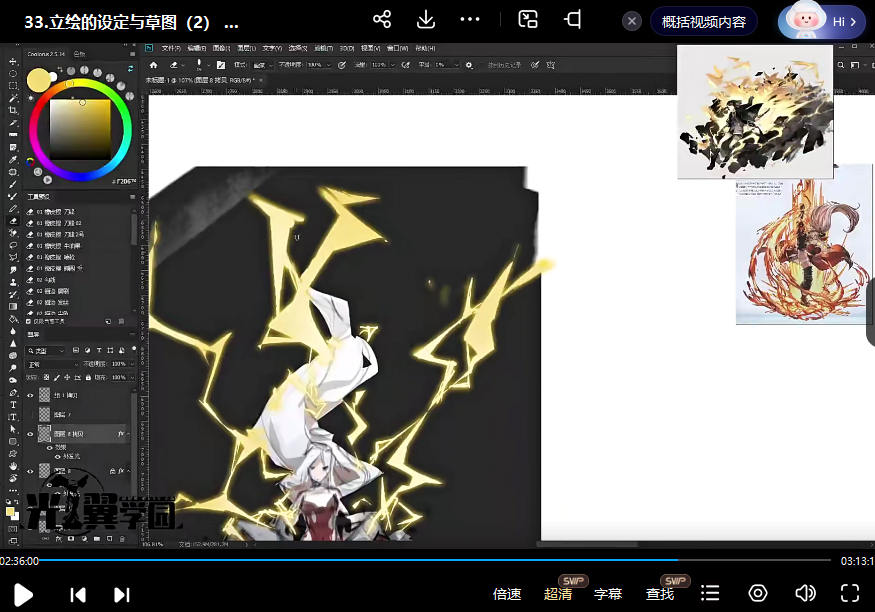Click the 查找 search button
The height and width of the screenshot is (612, 875).
660,594
